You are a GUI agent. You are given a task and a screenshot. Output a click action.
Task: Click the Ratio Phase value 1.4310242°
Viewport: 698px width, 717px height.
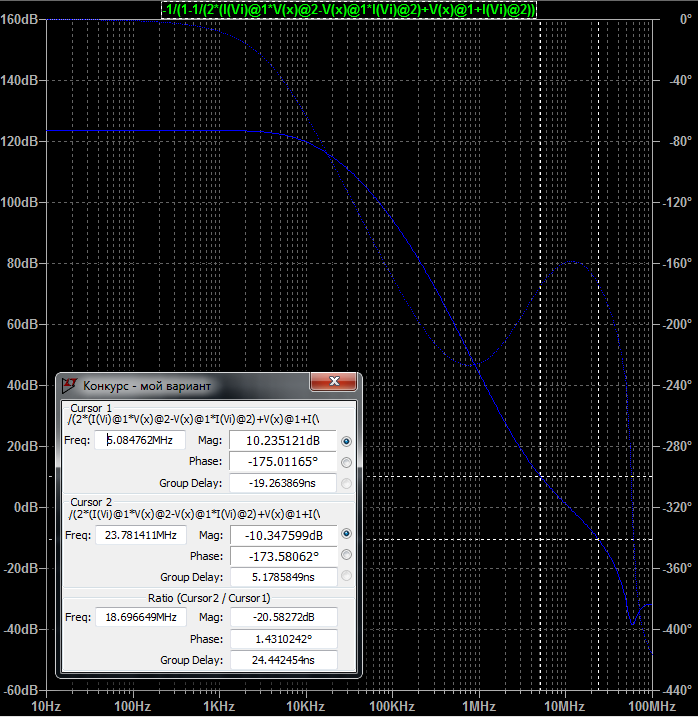click(x=284, y=639)
